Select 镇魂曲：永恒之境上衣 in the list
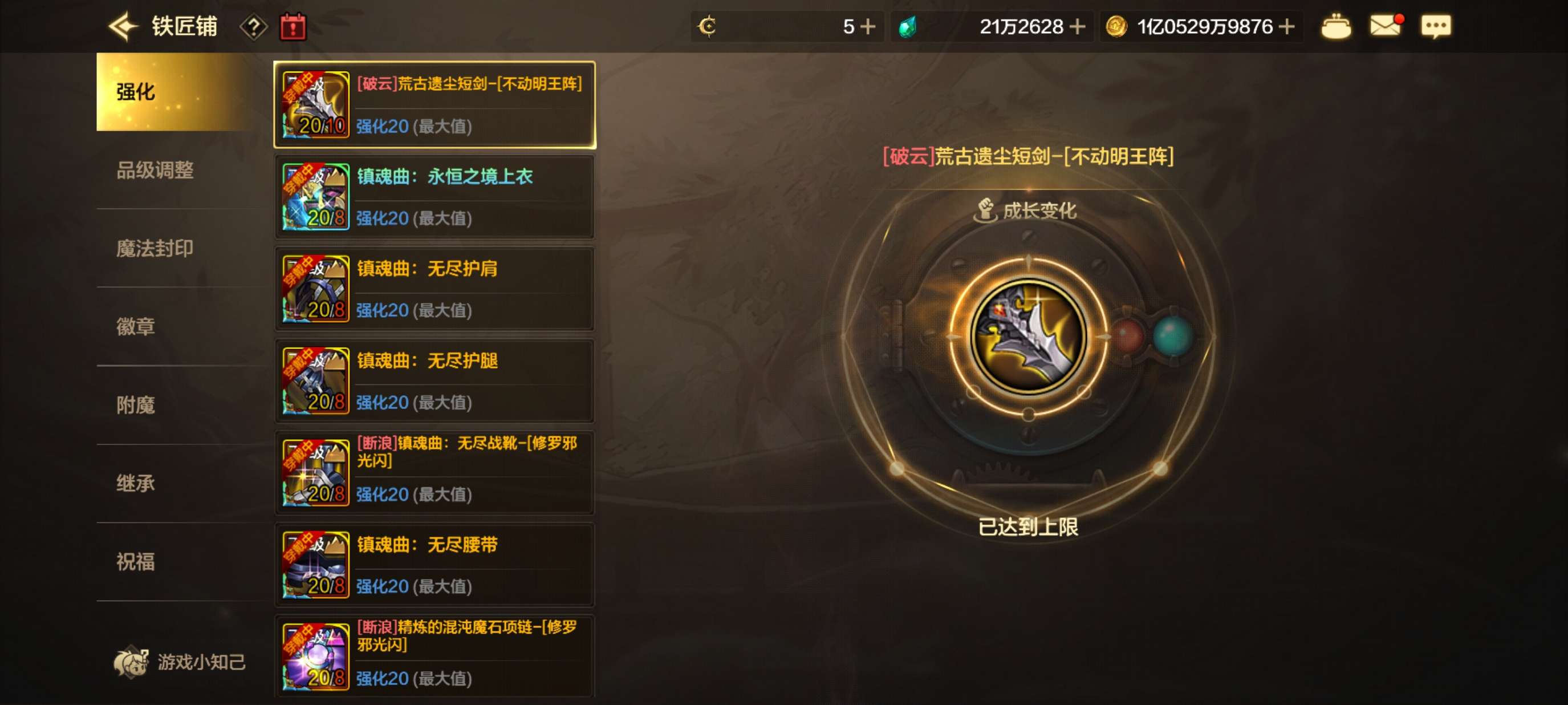 [x=434, y=197]
